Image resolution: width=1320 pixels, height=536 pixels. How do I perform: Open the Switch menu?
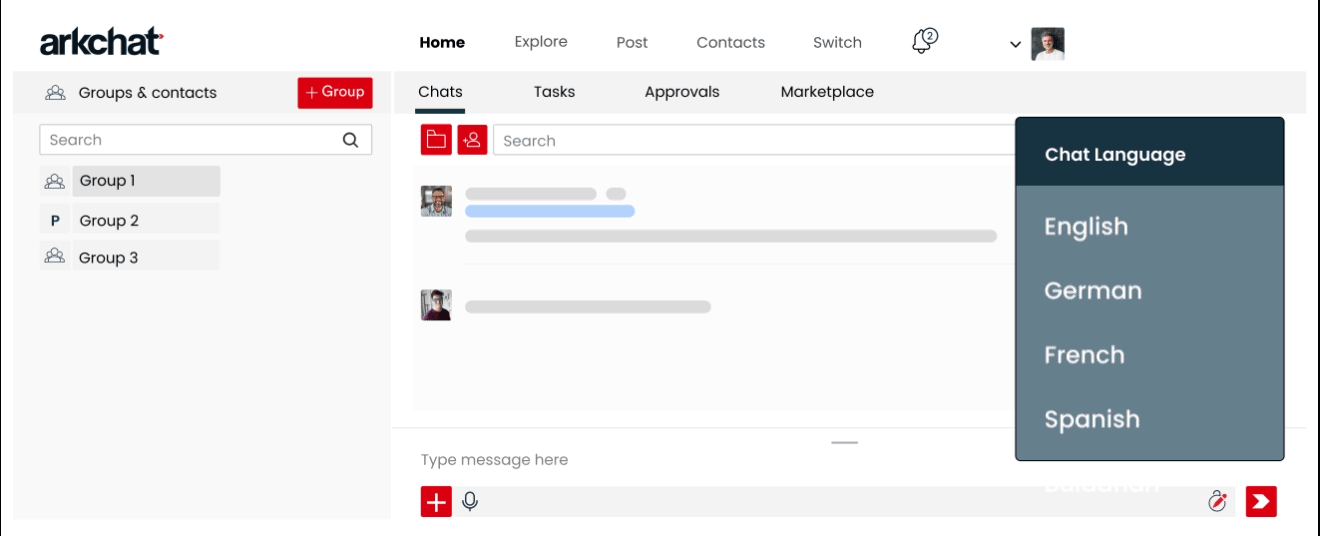pyautogui.click(x=837, y=42)
